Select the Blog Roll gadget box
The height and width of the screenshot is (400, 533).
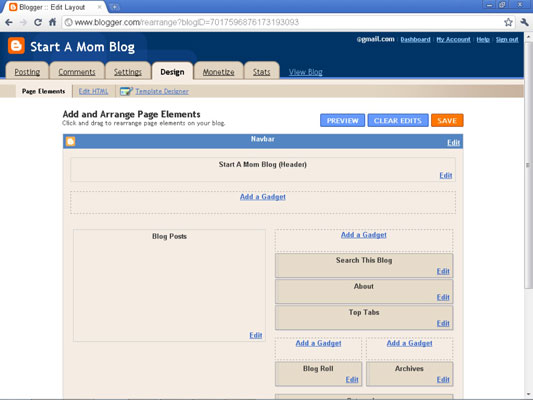pyautogui.click(x=319, y=374)
